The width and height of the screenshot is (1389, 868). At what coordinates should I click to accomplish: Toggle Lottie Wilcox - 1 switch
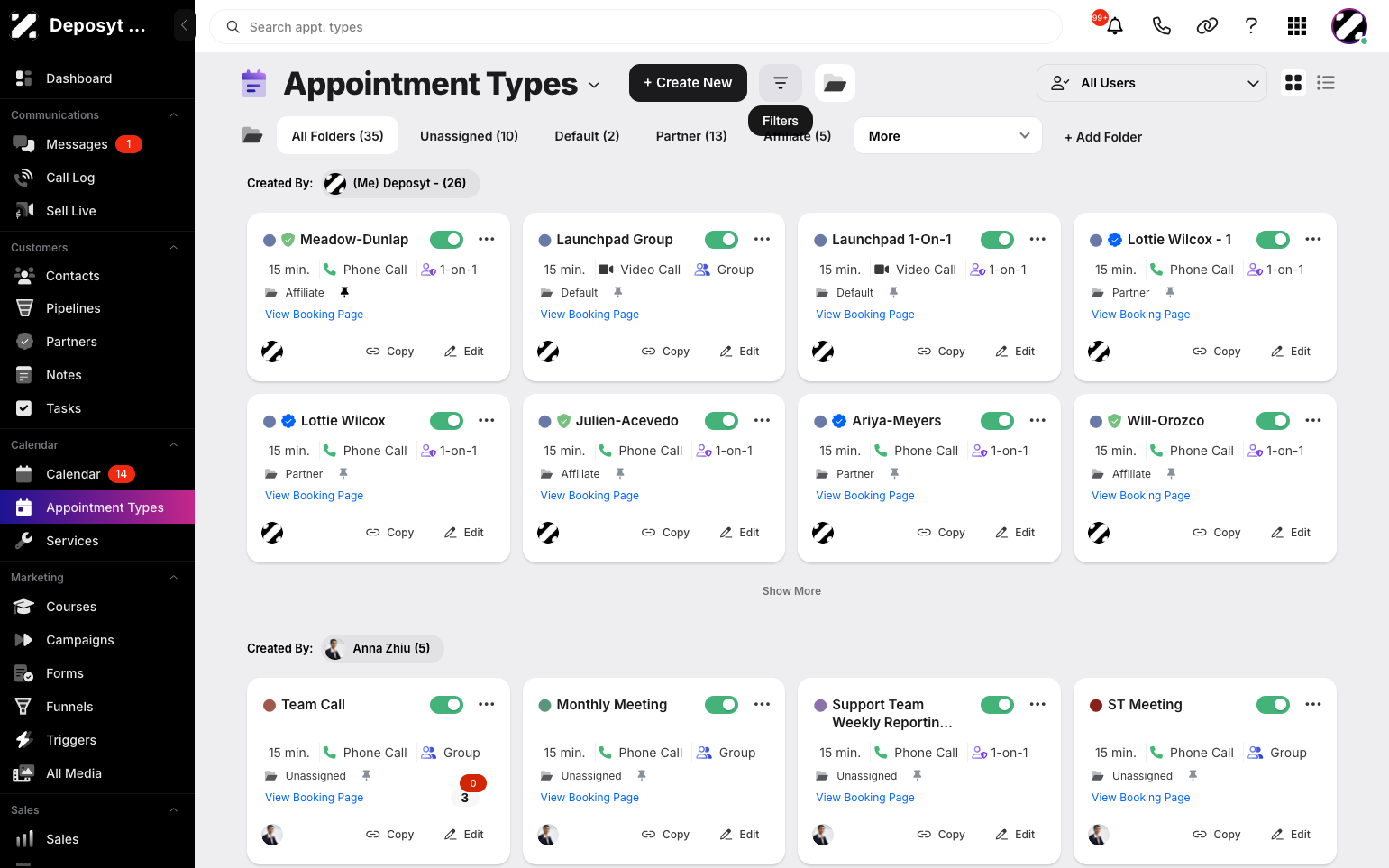pyautogui.click(x=1273, y=240)
